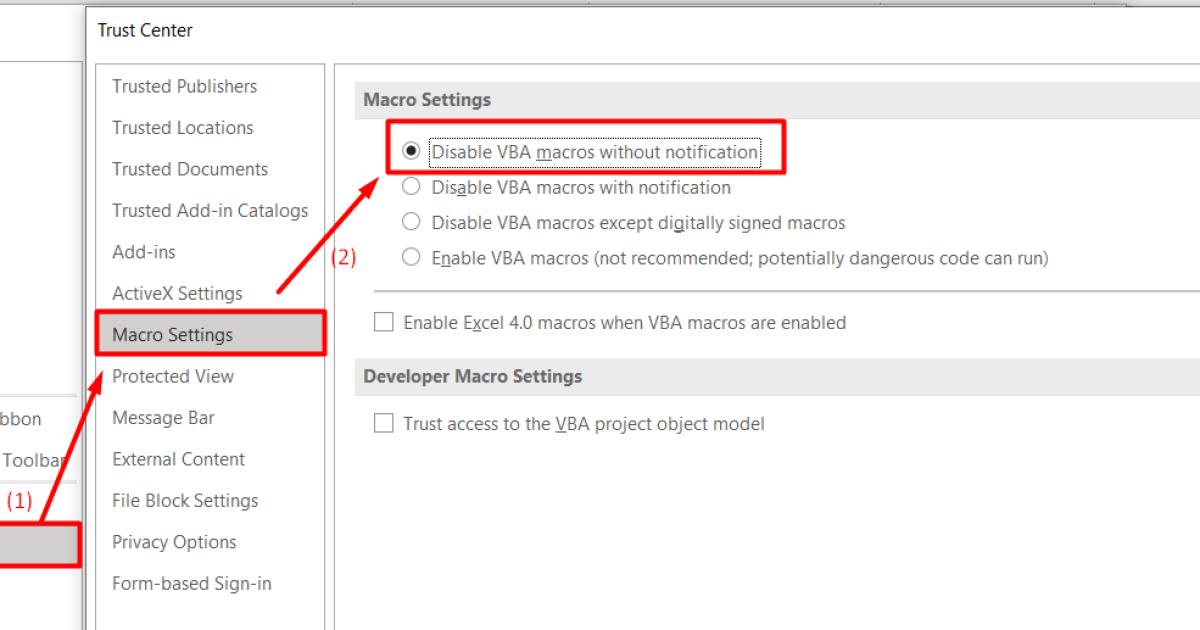1200x630 pixels.
Task: Tick Trust access to VBA project model
Action: 383,424
